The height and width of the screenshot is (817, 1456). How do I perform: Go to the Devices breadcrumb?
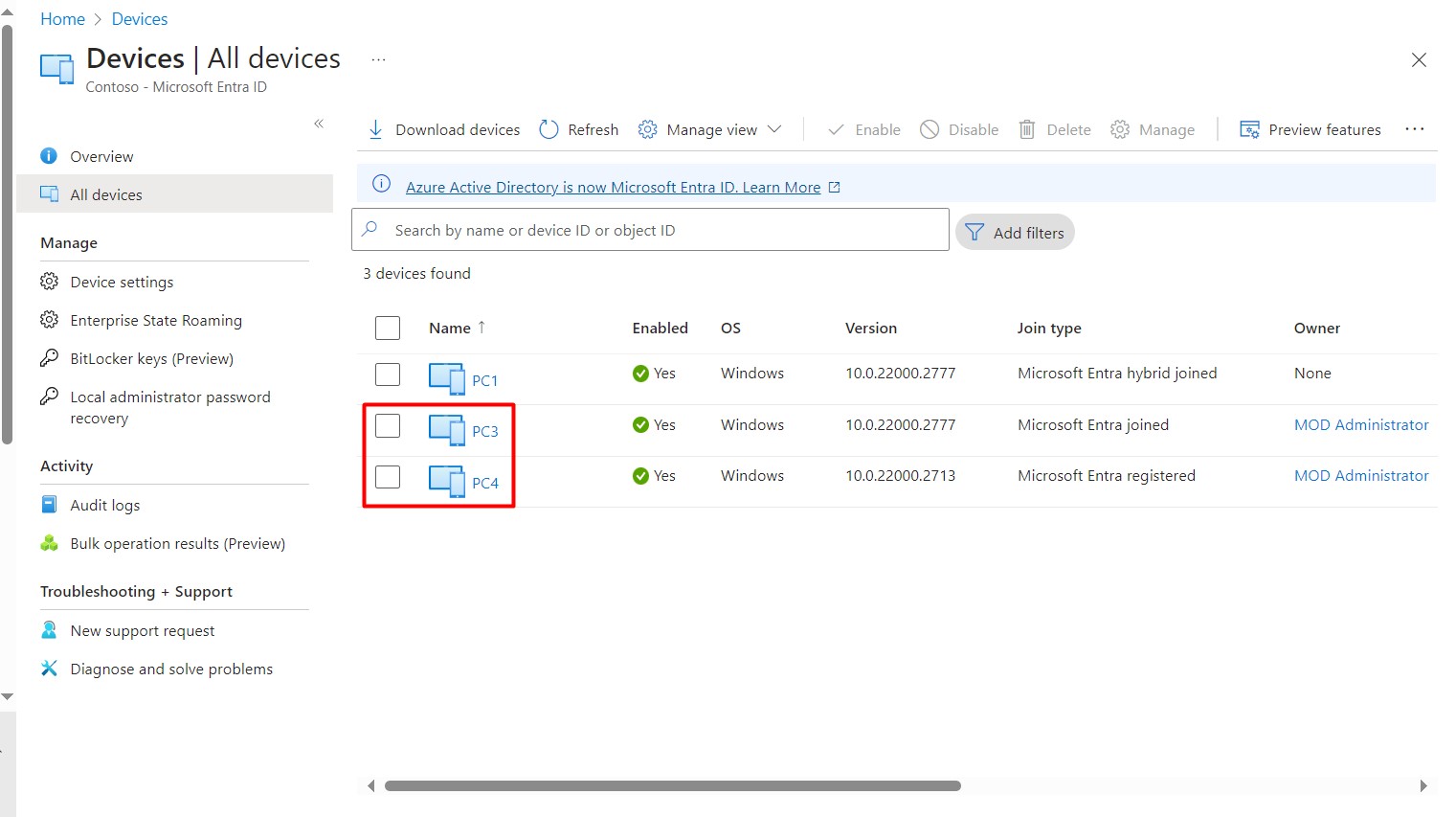click(x=140, y=19)
